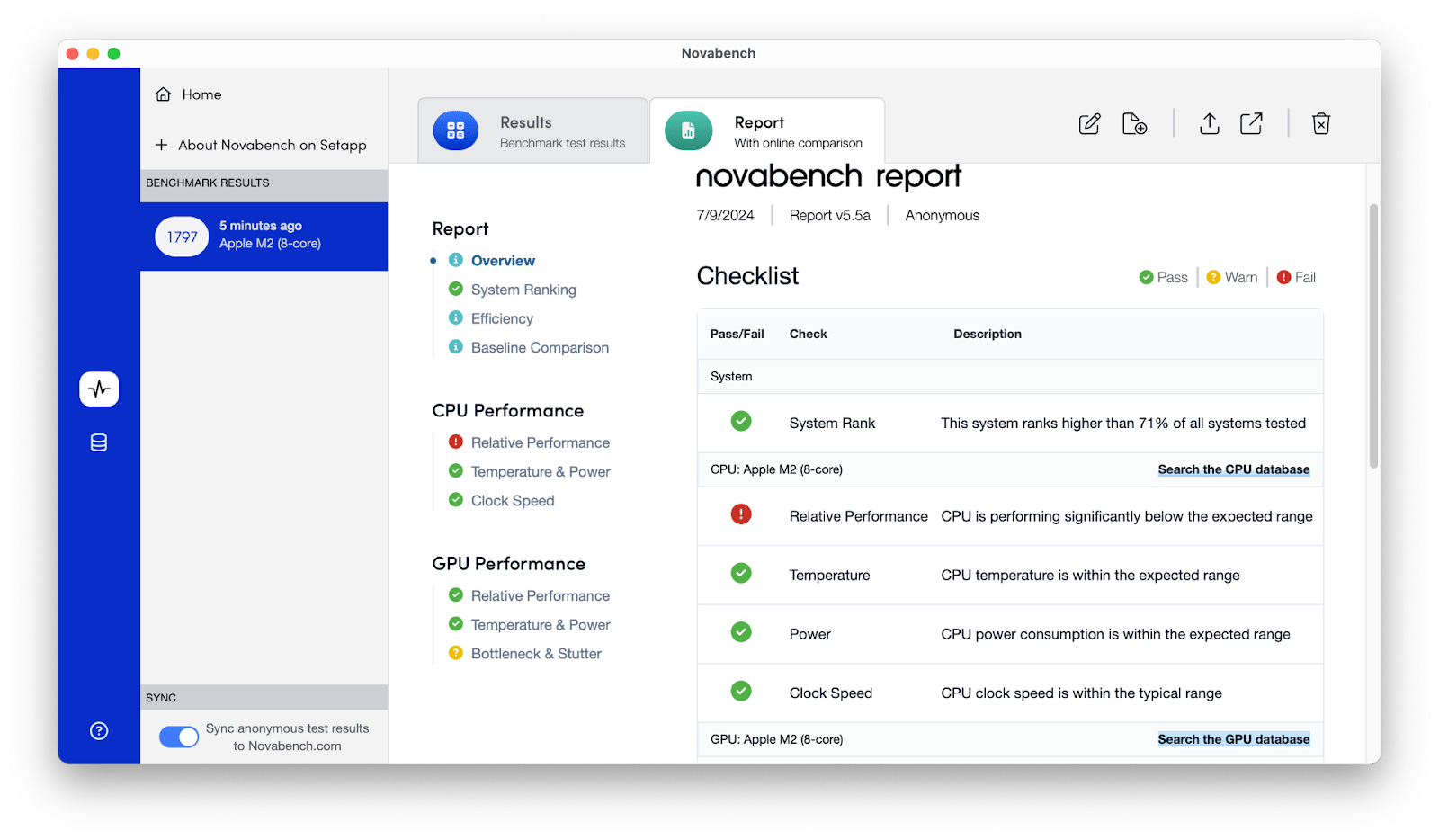The width and height of the screenshot is (1439, 840).
Task: Open the database sidebar icon
Action: (99, 442)
